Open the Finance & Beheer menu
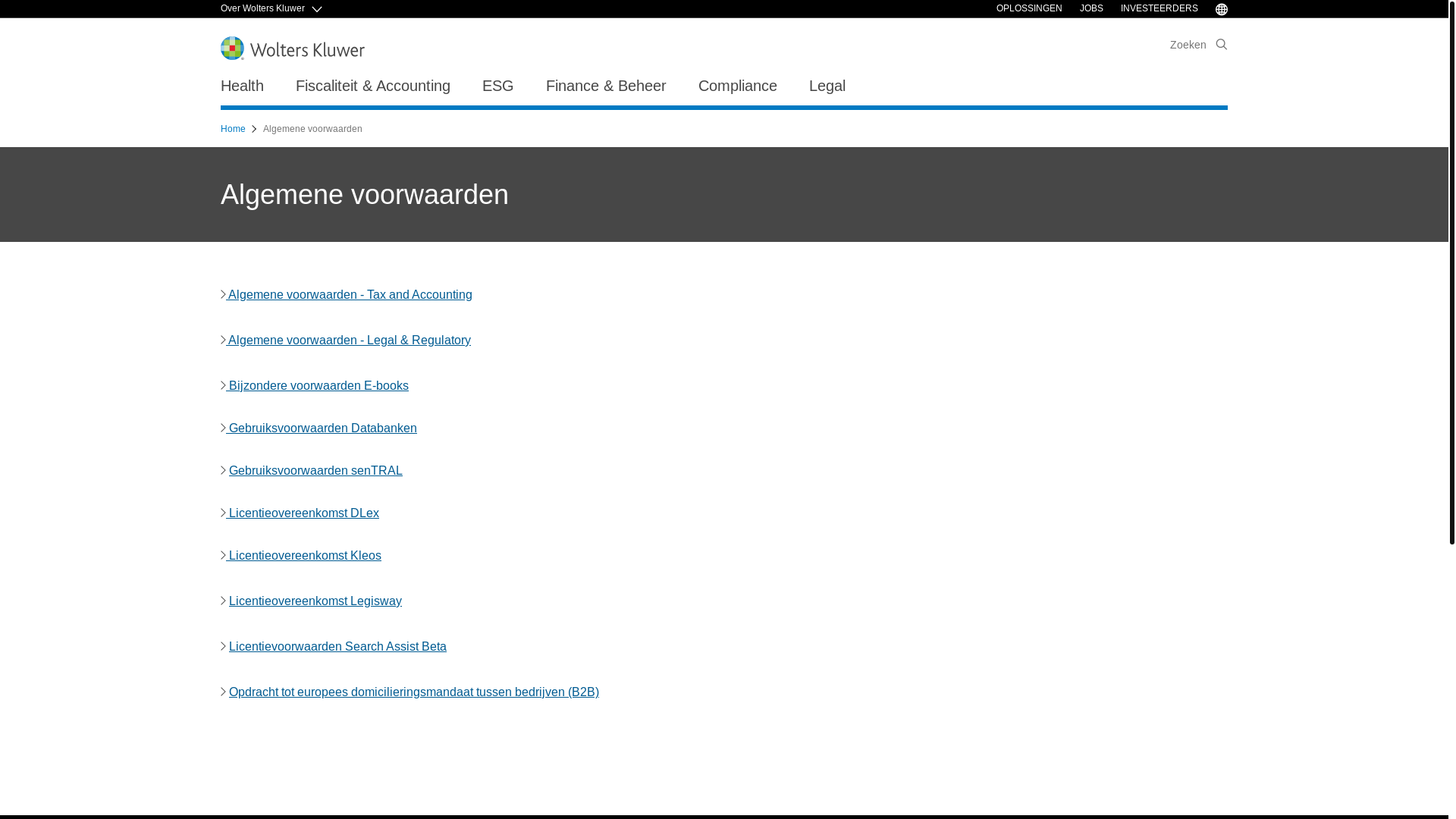Screen dimensions: 1456x819 coord(605,86)
